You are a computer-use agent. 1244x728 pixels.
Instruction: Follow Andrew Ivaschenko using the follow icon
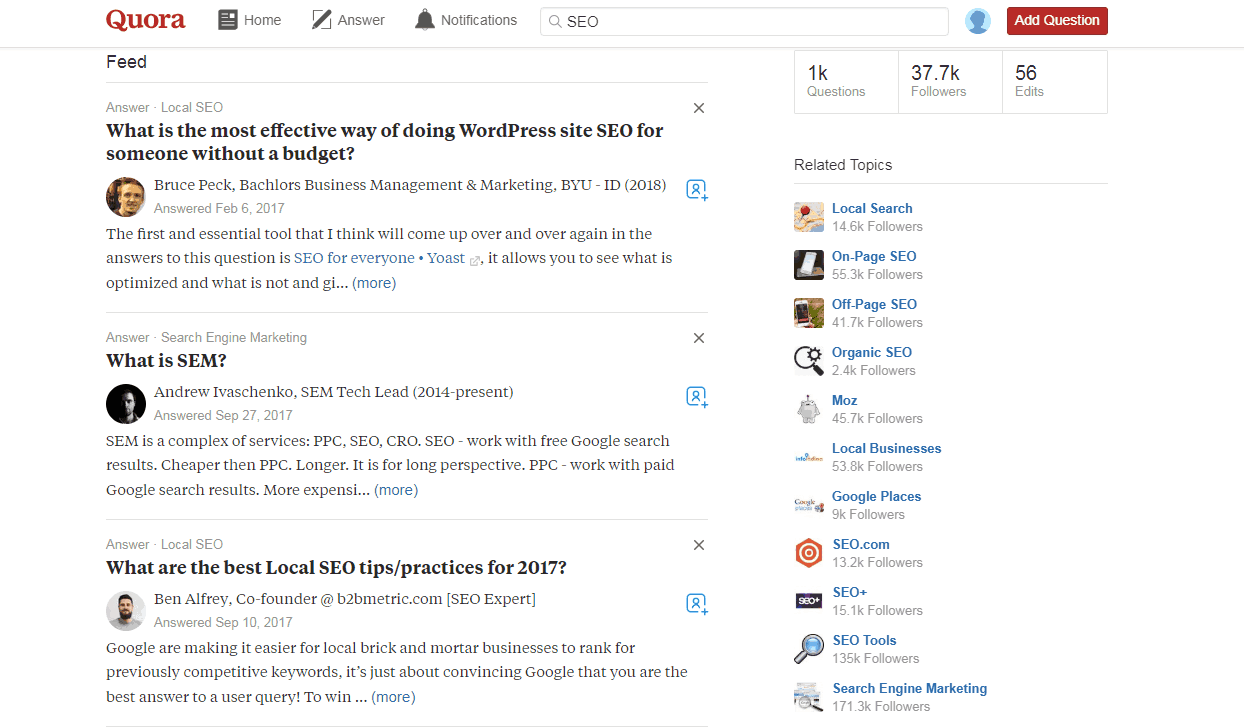697,397
